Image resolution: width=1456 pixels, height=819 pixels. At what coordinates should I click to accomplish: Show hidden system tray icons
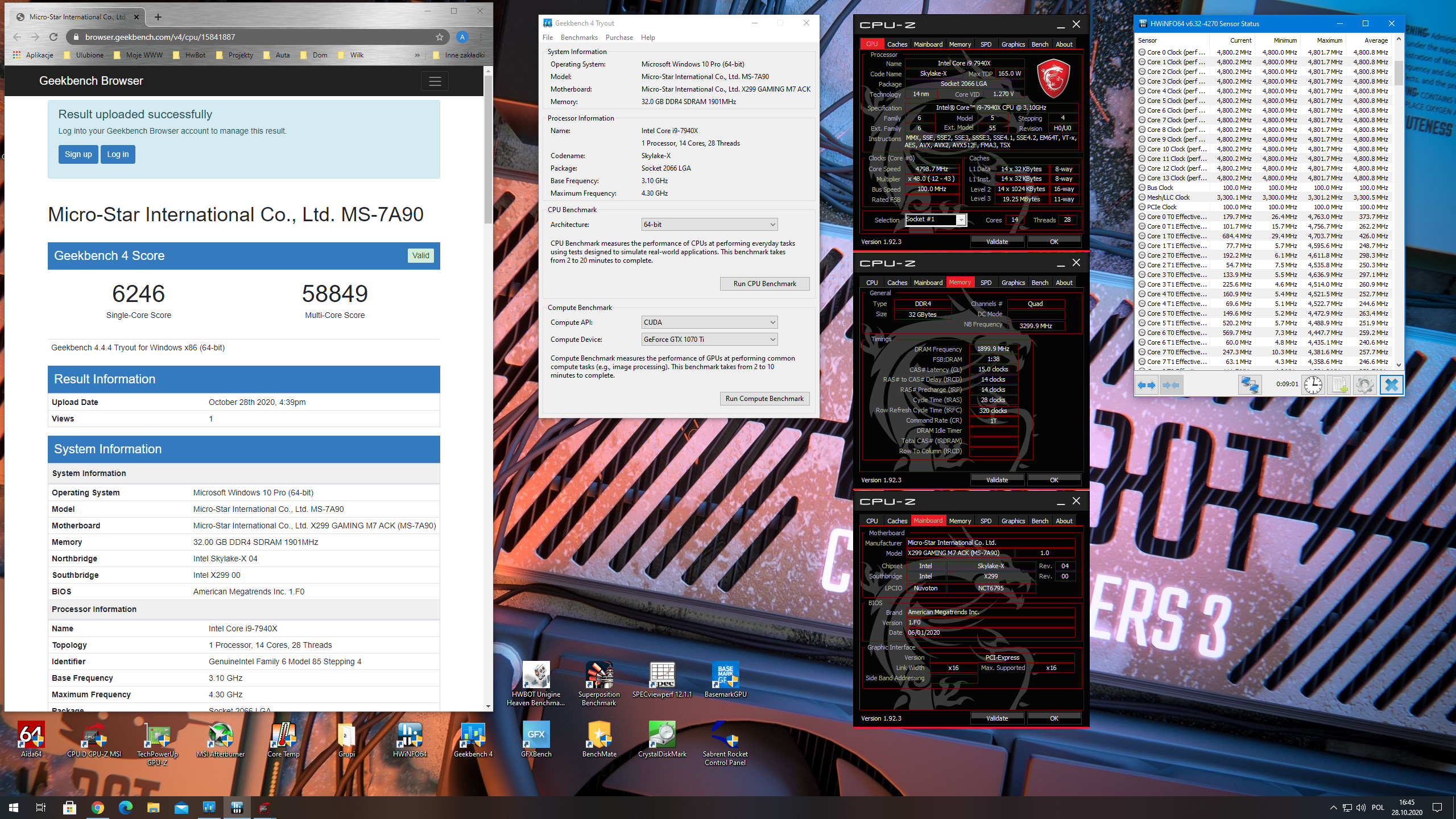tap(1333, 807)
